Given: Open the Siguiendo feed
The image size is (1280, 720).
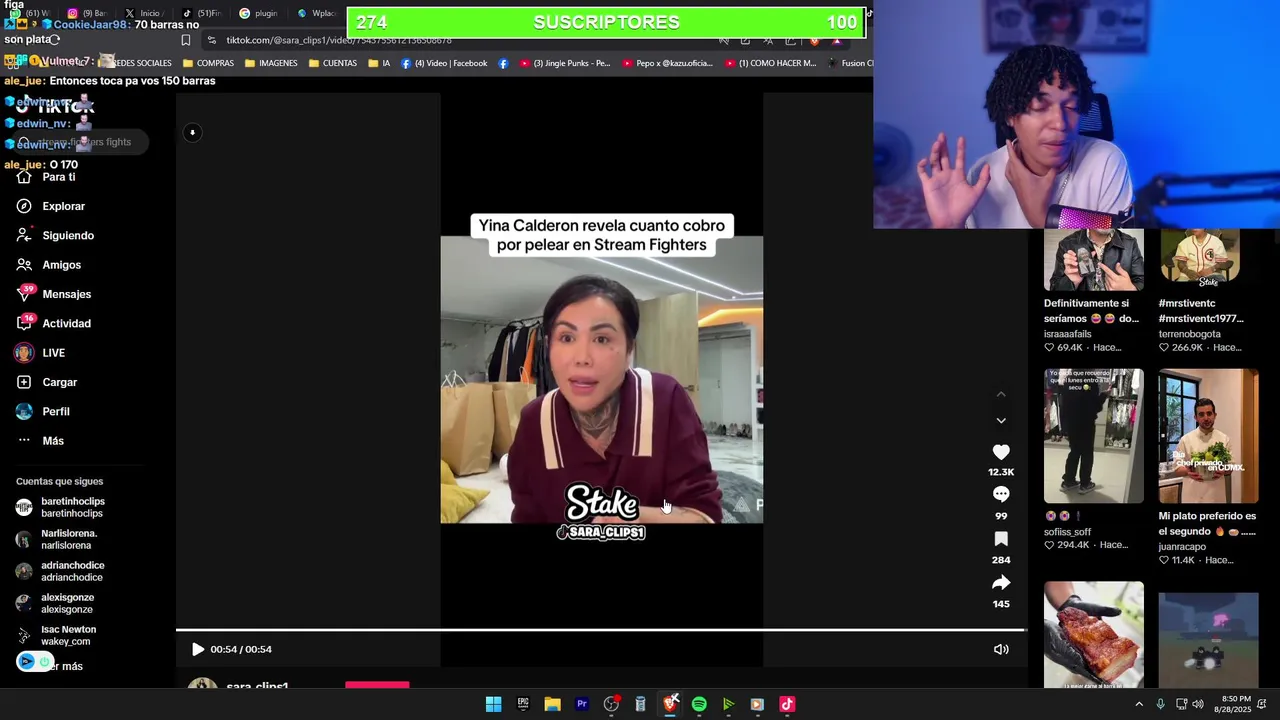Looking at the screenshot, I should click(x=55, y=235).
